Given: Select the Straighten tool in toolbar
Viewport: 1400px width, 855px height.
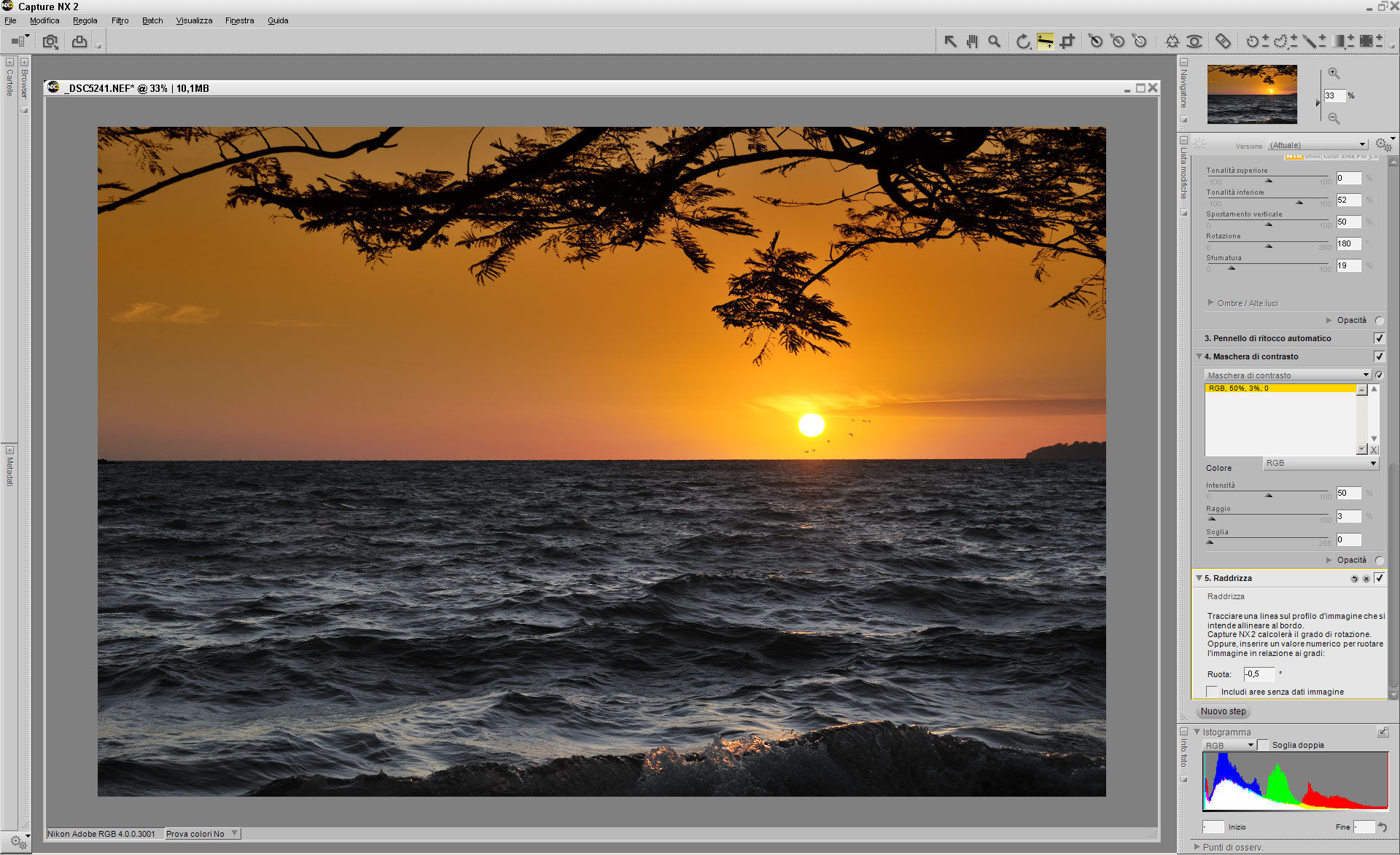Looking at the screenshot, I should [x=1045, y=42].
